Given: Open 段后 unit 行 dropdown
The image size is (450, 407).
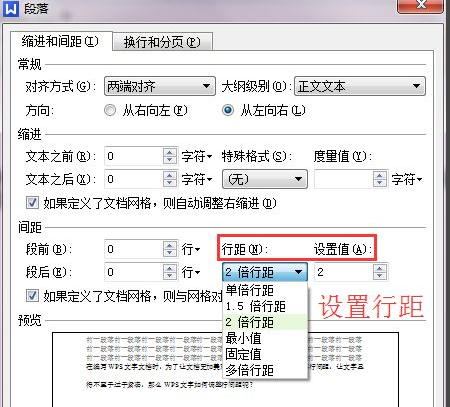Looking at the screenshot, I should coord(191,272).
